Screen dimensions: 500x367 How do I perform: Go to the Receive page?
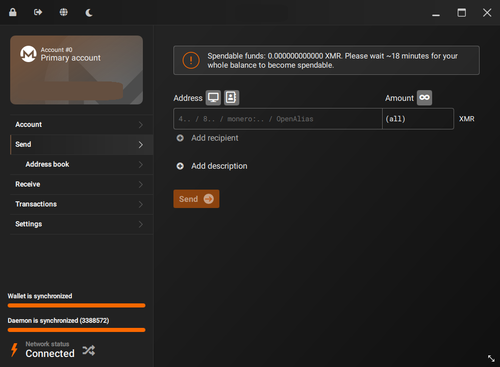click(82, 184)
